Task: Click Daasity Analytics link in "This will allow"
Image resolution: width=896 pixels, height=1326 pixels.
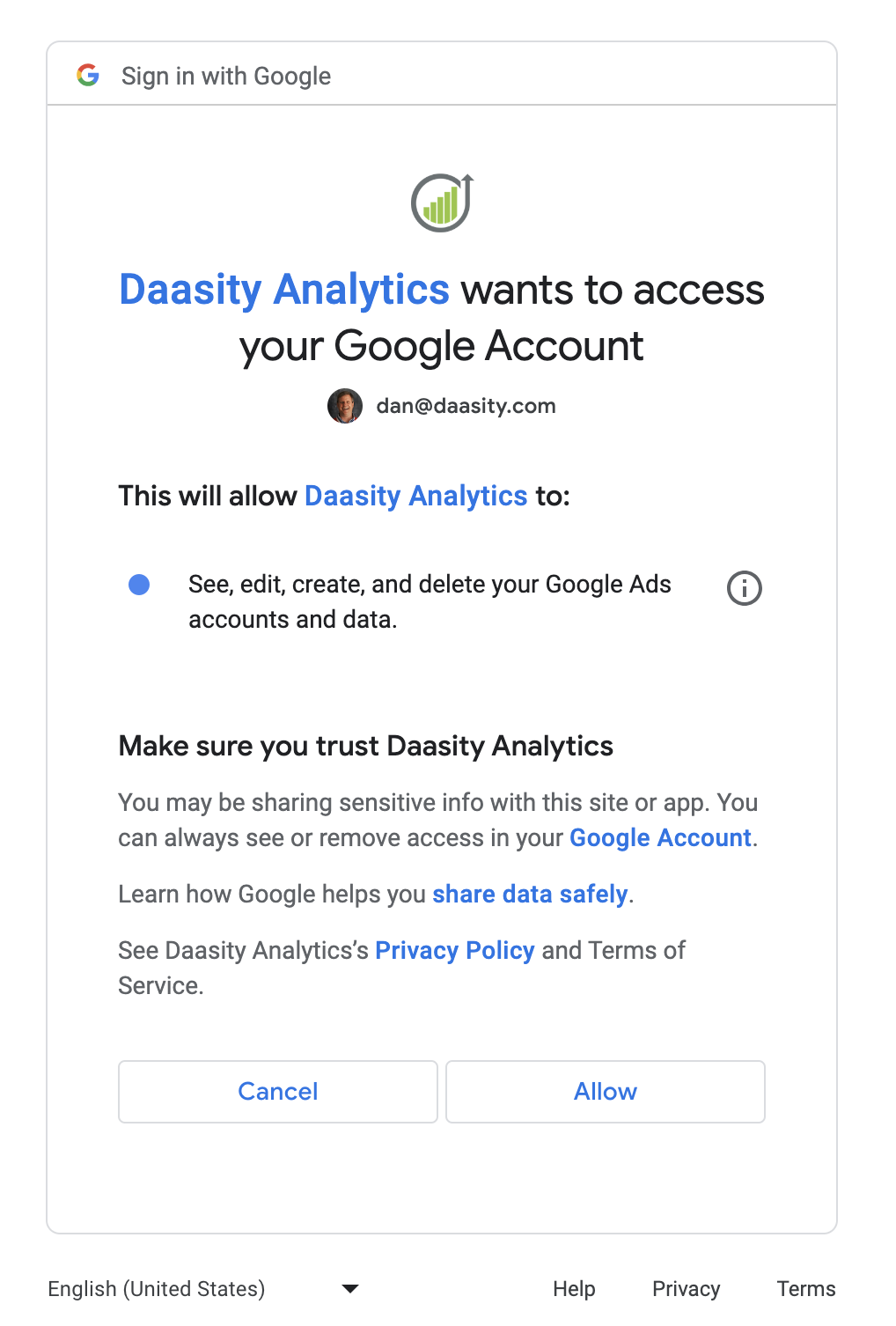Action: (415, 496)
